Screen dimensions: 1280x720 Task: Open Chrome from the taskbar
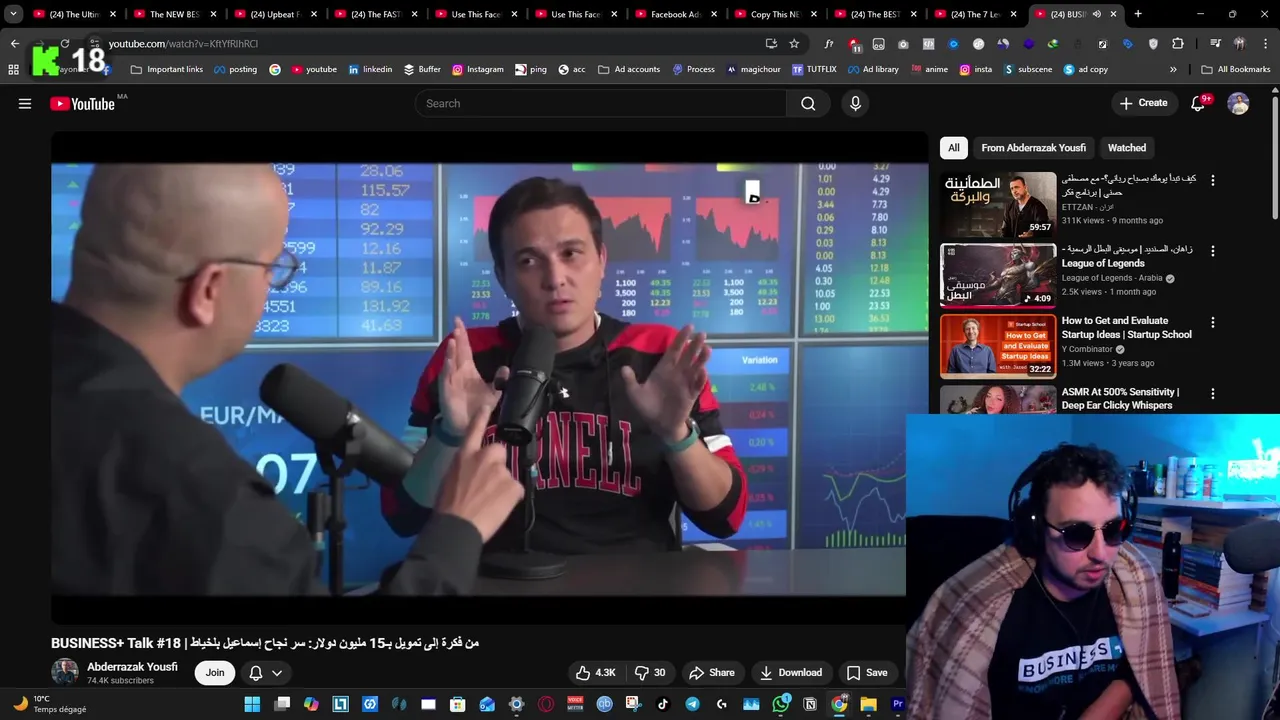coord(839,704)
